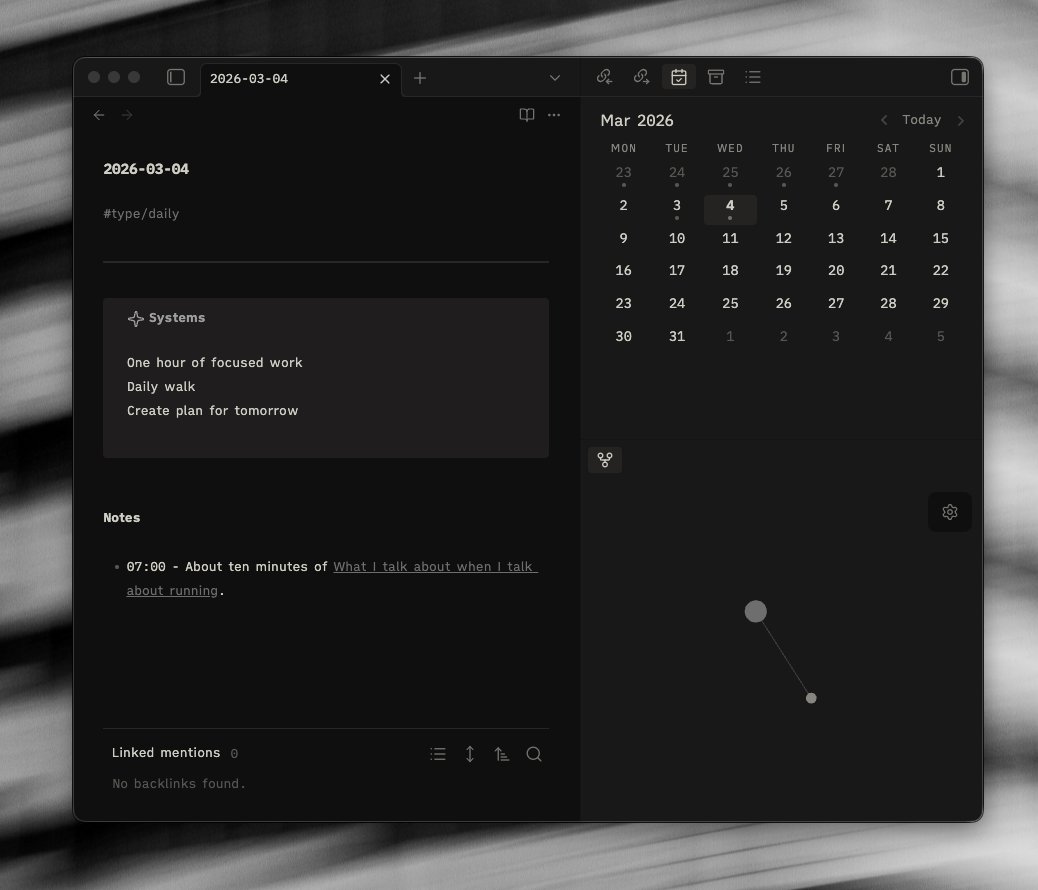Open the running book note link
Viewport: 1038px width, 890px height.
[x=332, y=579]
